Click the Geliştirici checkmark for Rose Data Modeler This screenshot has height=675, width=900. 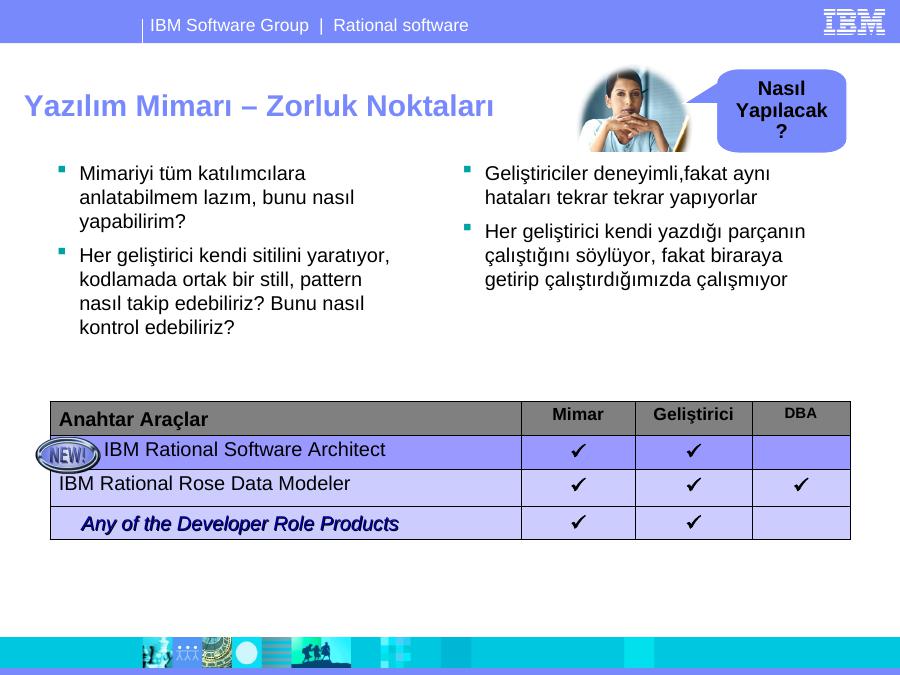tap(693, 485)
